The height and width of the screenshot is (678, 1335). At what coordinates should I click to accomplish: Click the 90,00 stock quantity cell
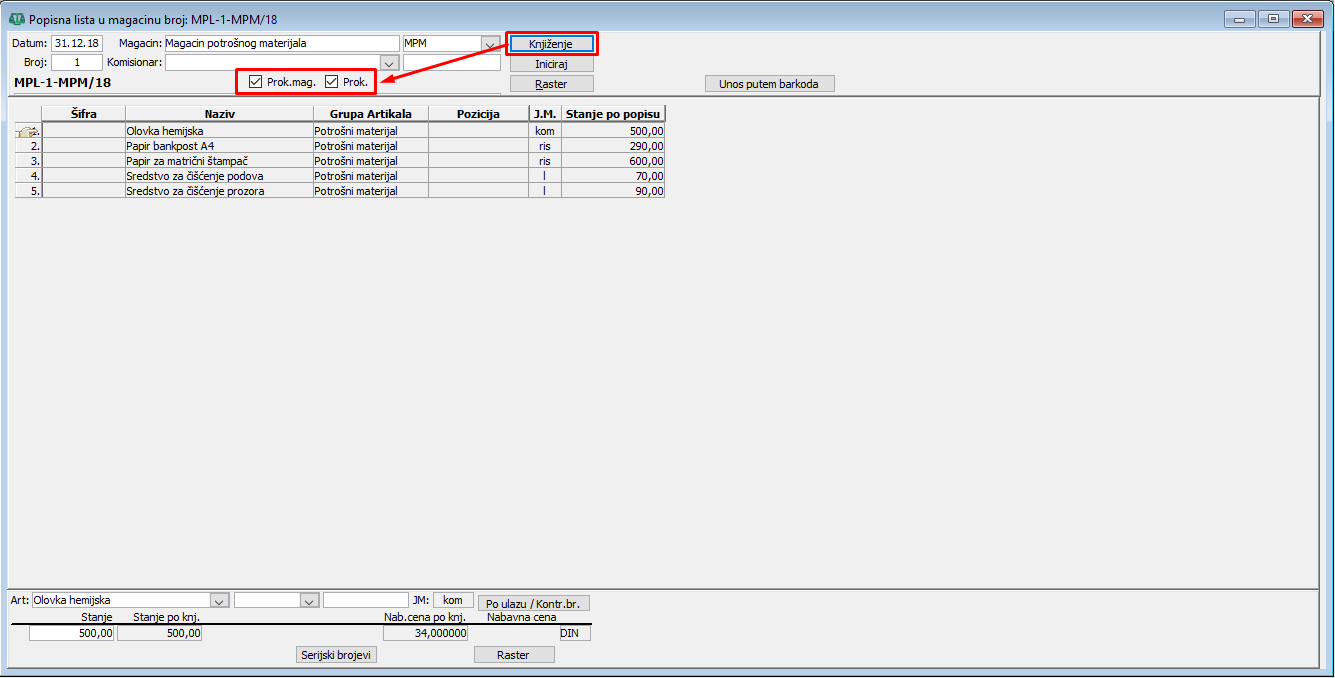click(x=613, y=191)
